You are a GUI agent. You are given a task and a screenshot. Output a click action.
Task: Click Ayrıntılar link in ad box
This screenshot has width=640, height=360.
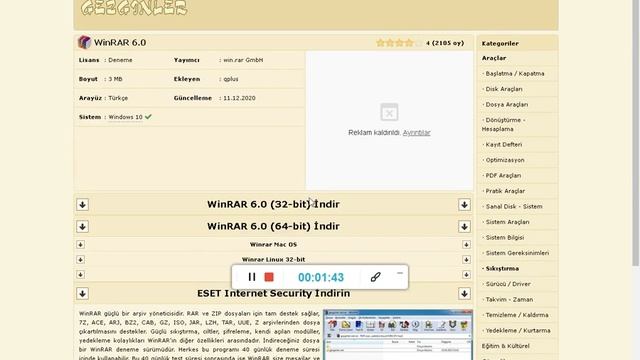pos(416,133)
